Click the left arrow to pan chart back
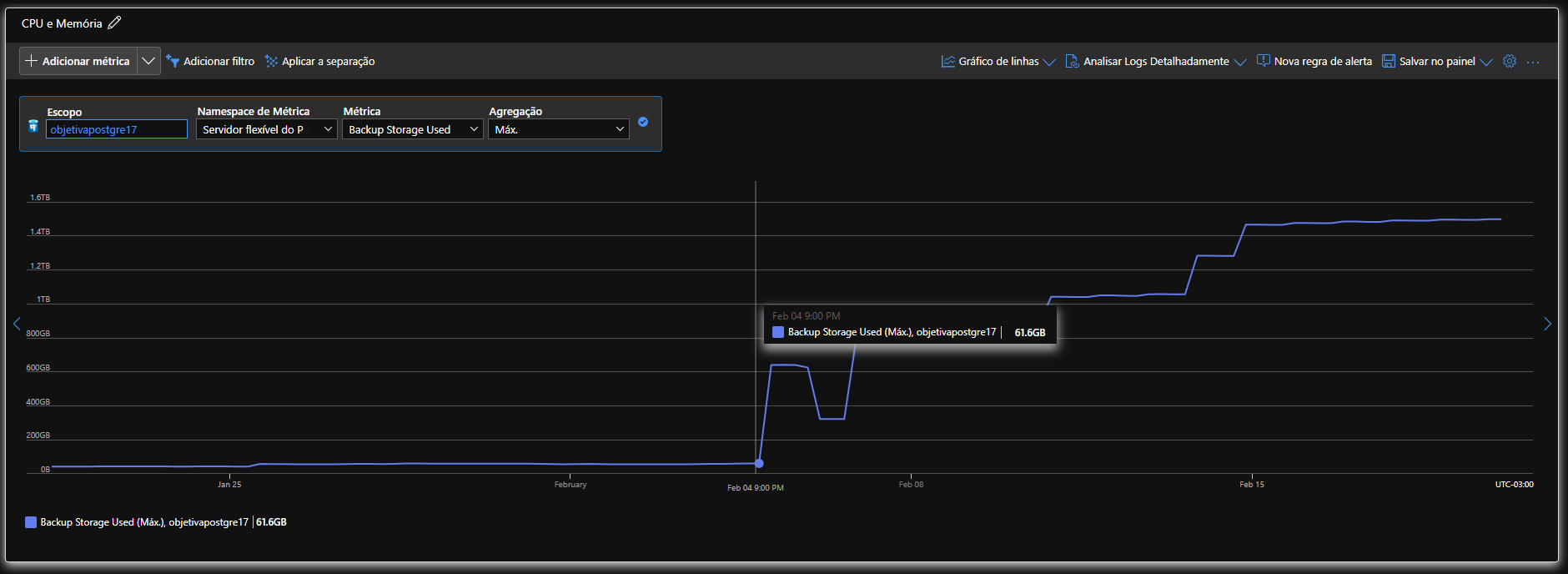1568x574 pixels. 17,324
